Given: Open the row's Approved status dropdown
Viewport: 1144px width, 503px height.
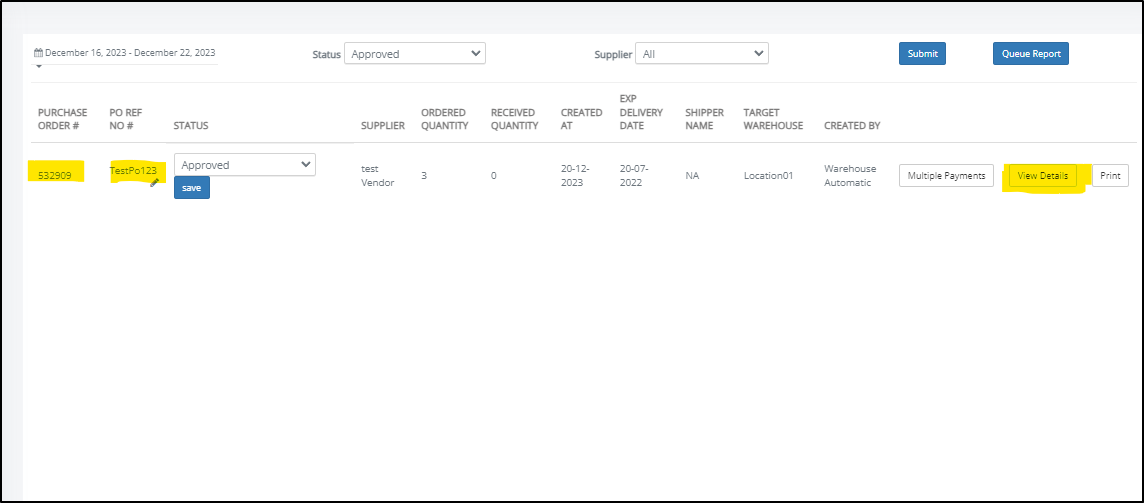Looking at the screenshot, I should coord(245,165).
